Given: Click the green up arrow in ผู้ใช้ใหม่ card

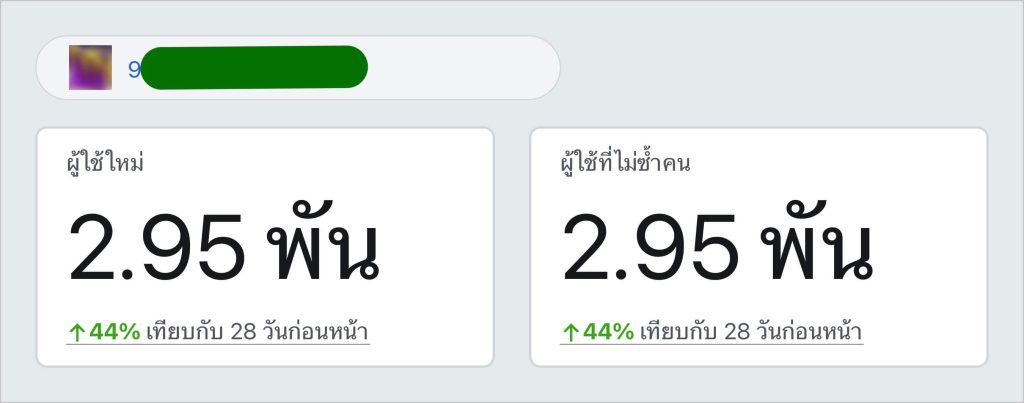Looking at the screenshot, I should point(76,333).
